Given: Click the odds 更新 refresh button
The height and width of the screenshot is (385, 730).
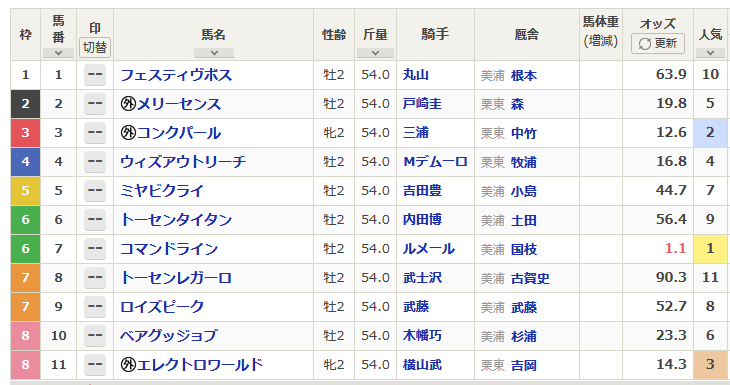Looking at the screenshot, I should click(658, 43).
